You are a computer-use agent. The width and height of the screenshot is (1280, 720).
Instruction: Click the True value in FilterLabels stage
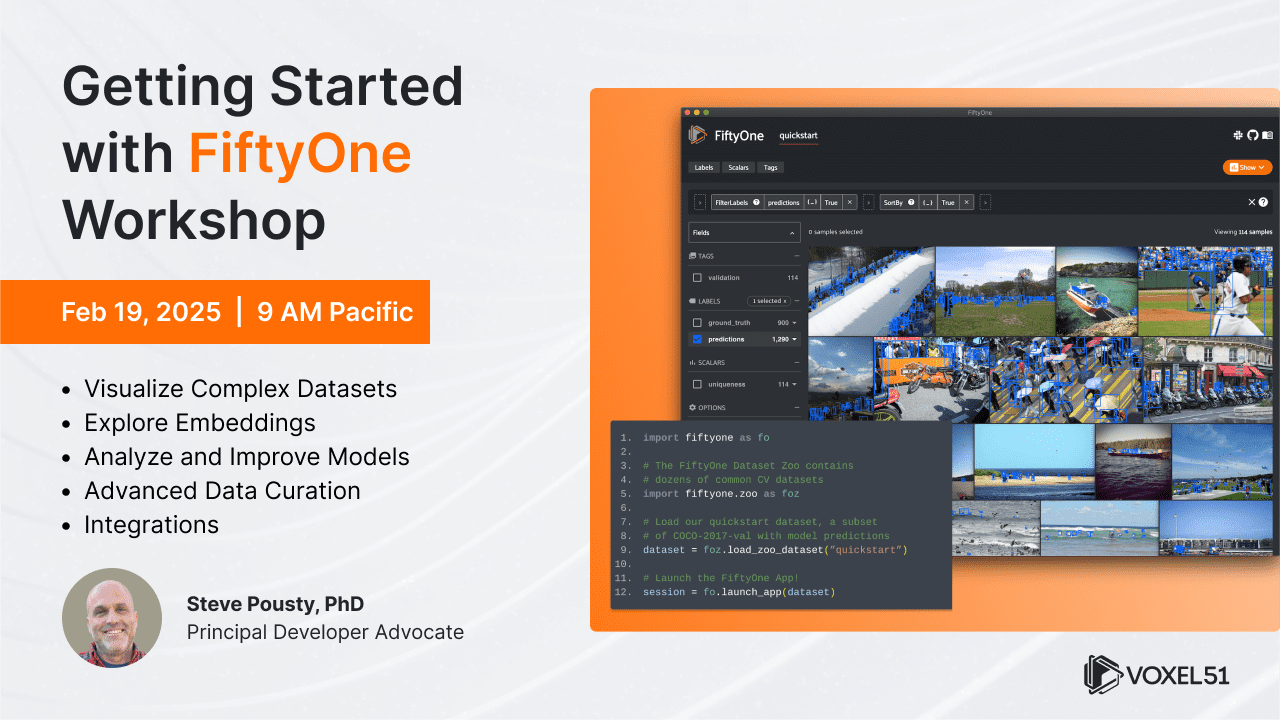pyautogui.click(x=831, y=202)
